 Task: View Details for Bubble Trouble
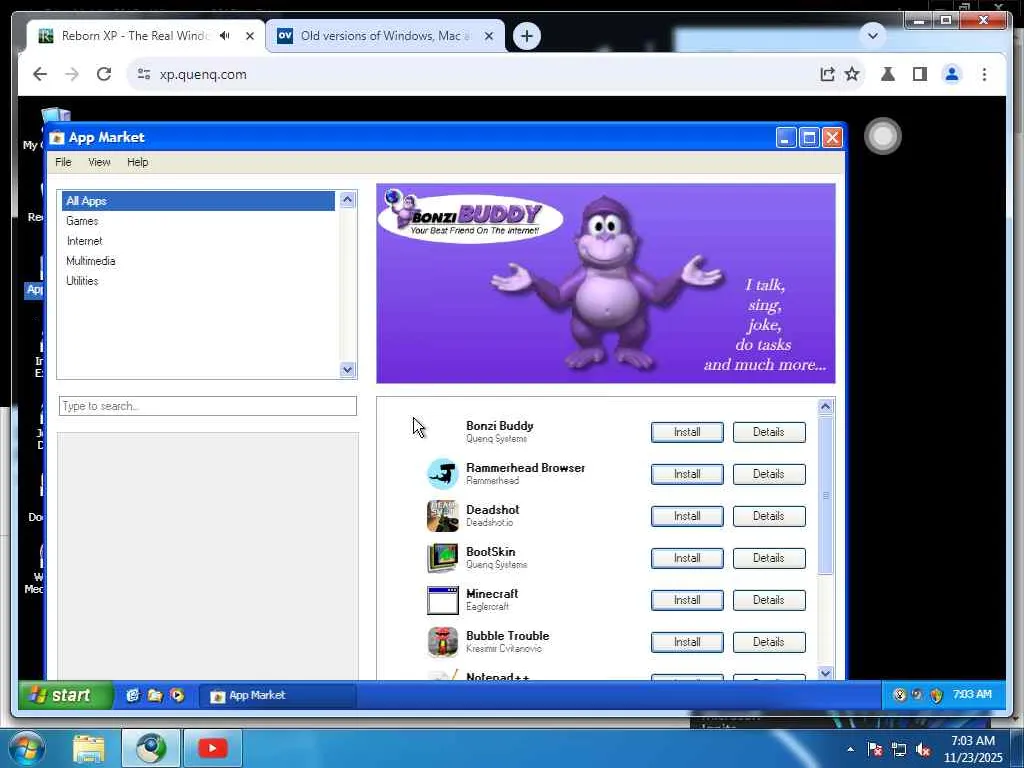769,642
